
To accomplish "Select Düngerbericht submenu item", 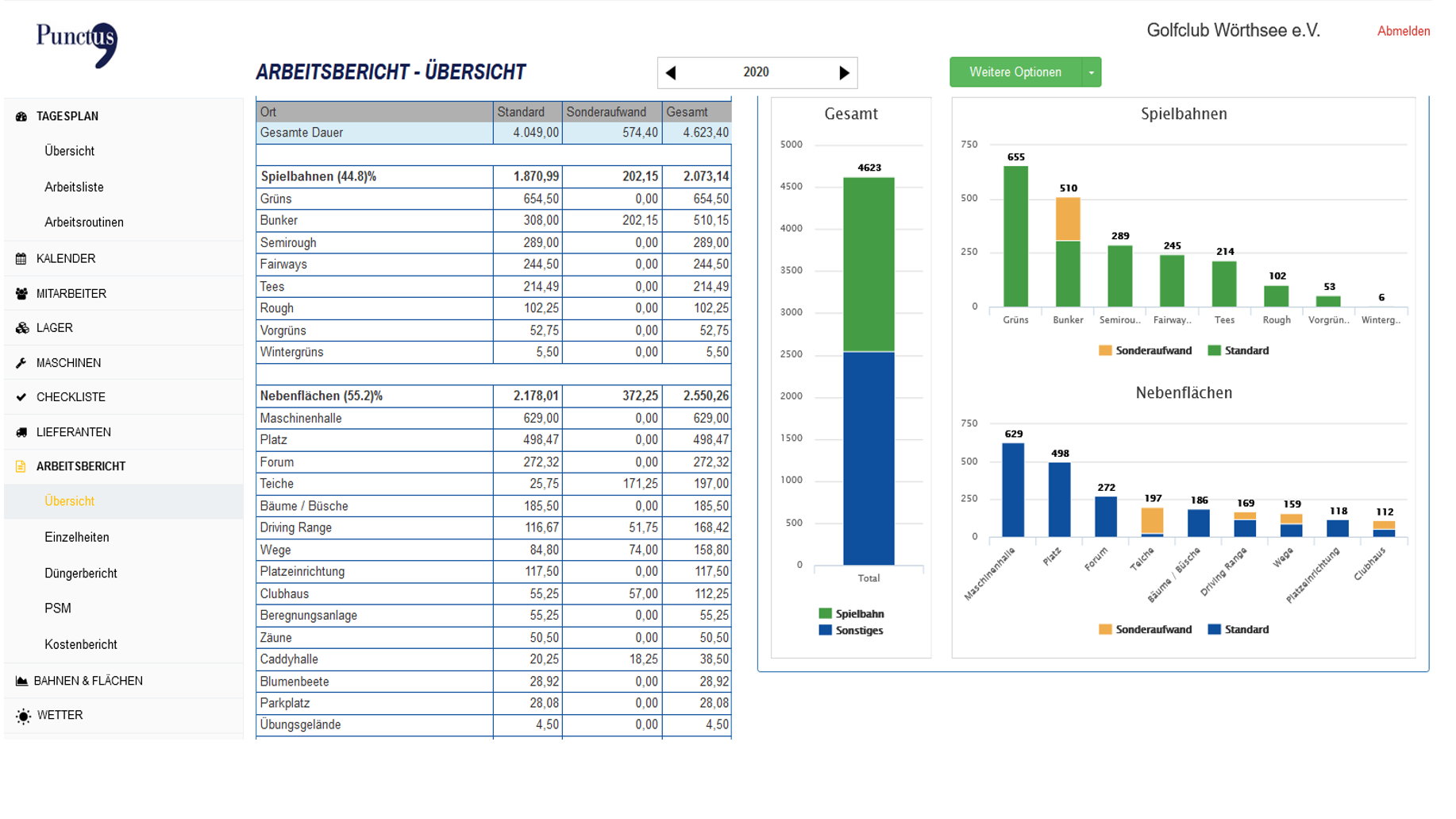I will pos(81,574).
